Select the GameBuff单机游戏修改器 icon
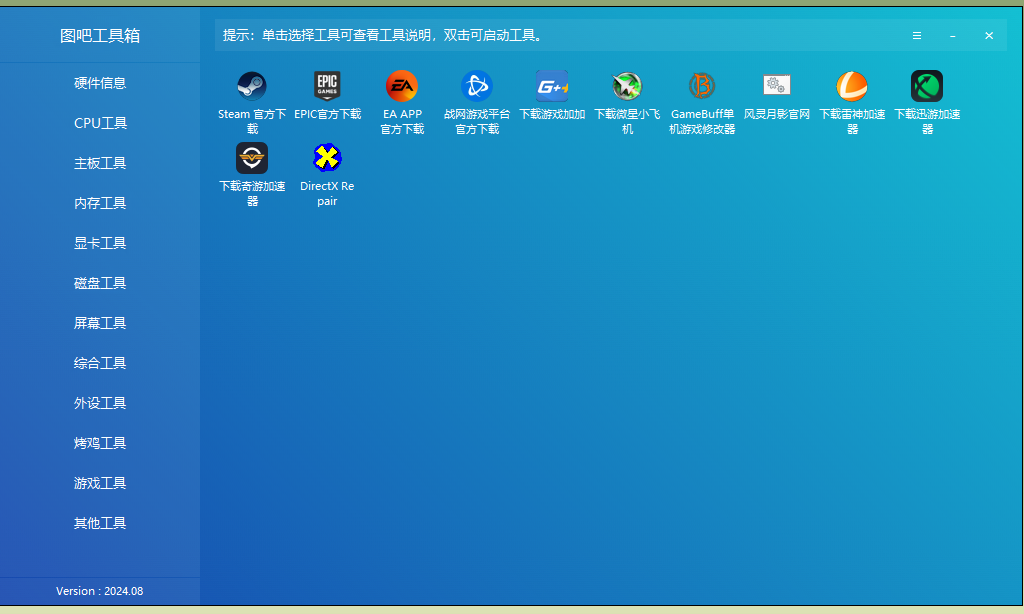This screenshot has height=614, width=1024. click(x=702, y=86)
